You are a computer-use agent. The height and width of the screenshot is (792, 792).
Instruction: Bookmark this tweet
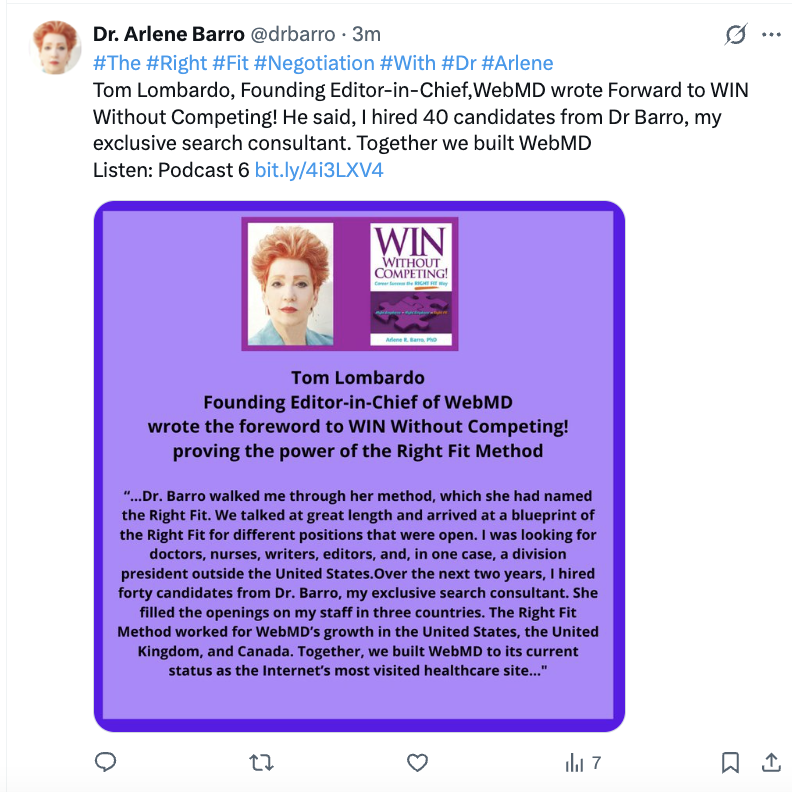point(730,763)
